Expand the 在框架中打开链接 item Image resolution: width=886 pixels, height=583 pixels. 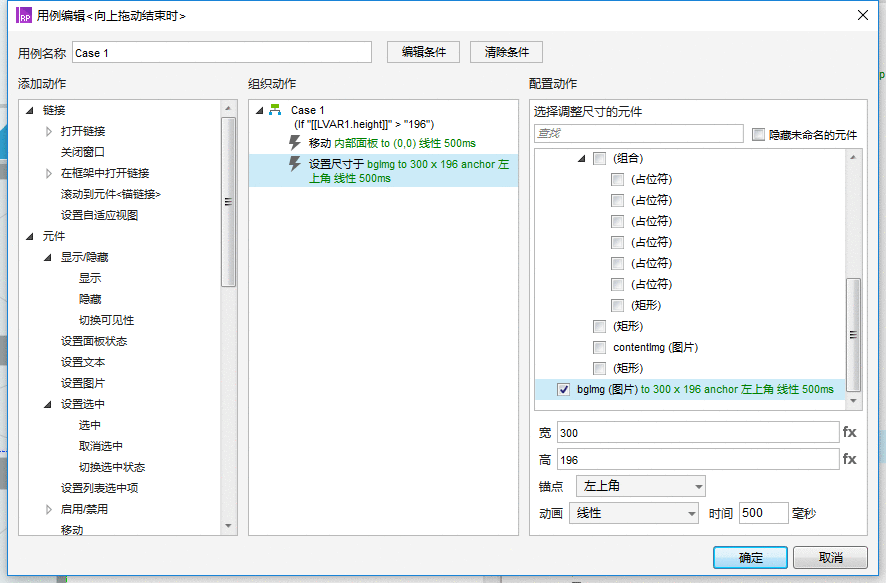point(49,173)
